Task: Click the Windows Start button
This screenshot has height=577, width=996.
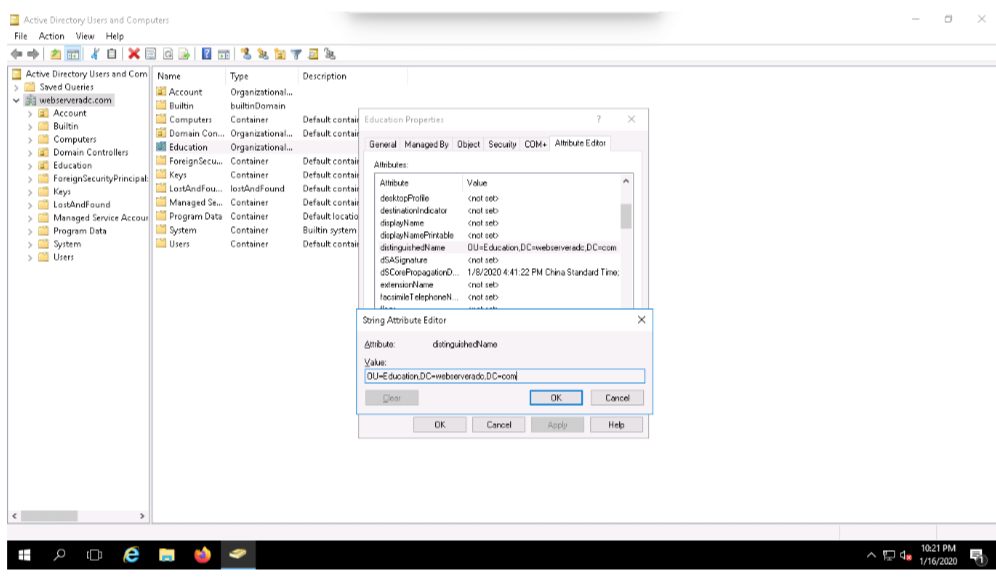Action: coord(24,555)
